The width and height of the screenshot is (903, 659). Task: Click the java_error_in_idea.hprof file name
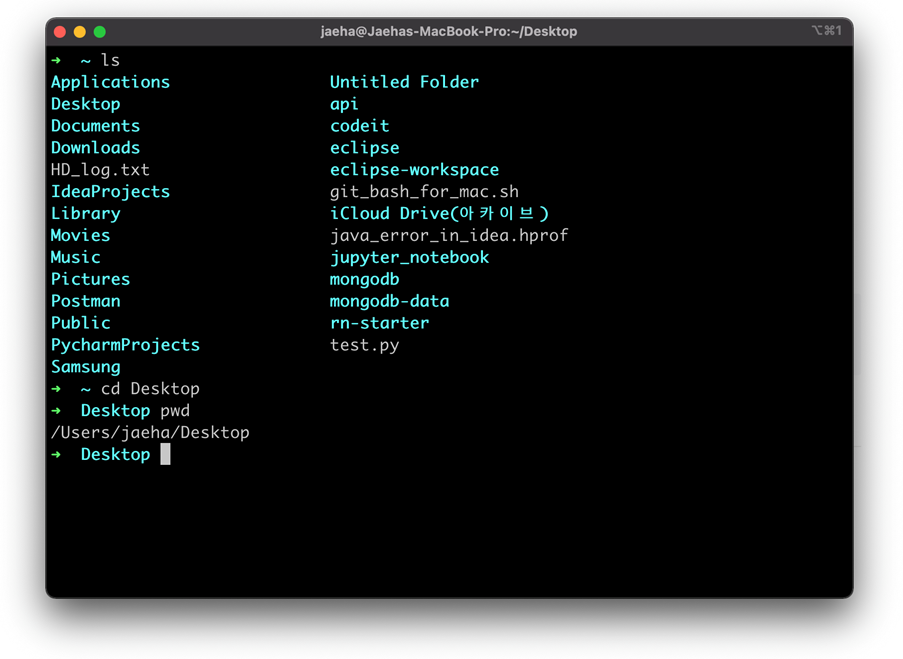tap(449, 236)
